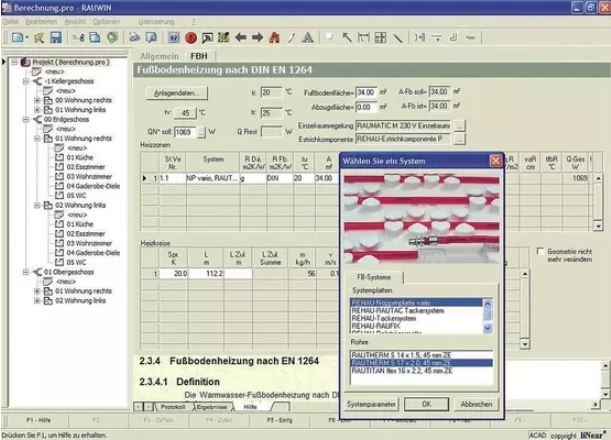Collapse the 02 Wohnung links node
Image resolution: width=611 pixels, height=440 pixels.
pyautogui.click(x=37, y=204)
